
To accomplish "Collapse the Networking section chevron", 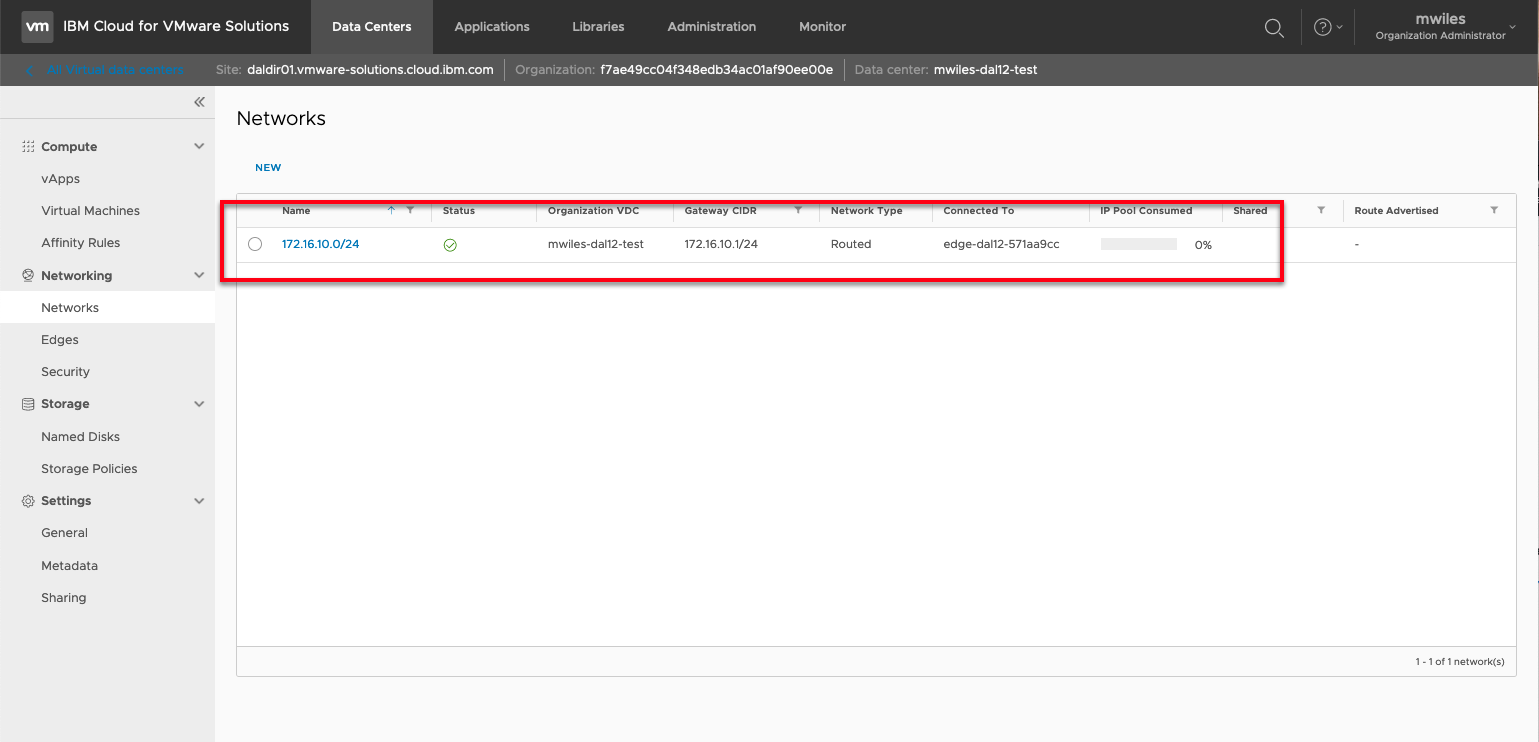I will [x=199, y=276].
